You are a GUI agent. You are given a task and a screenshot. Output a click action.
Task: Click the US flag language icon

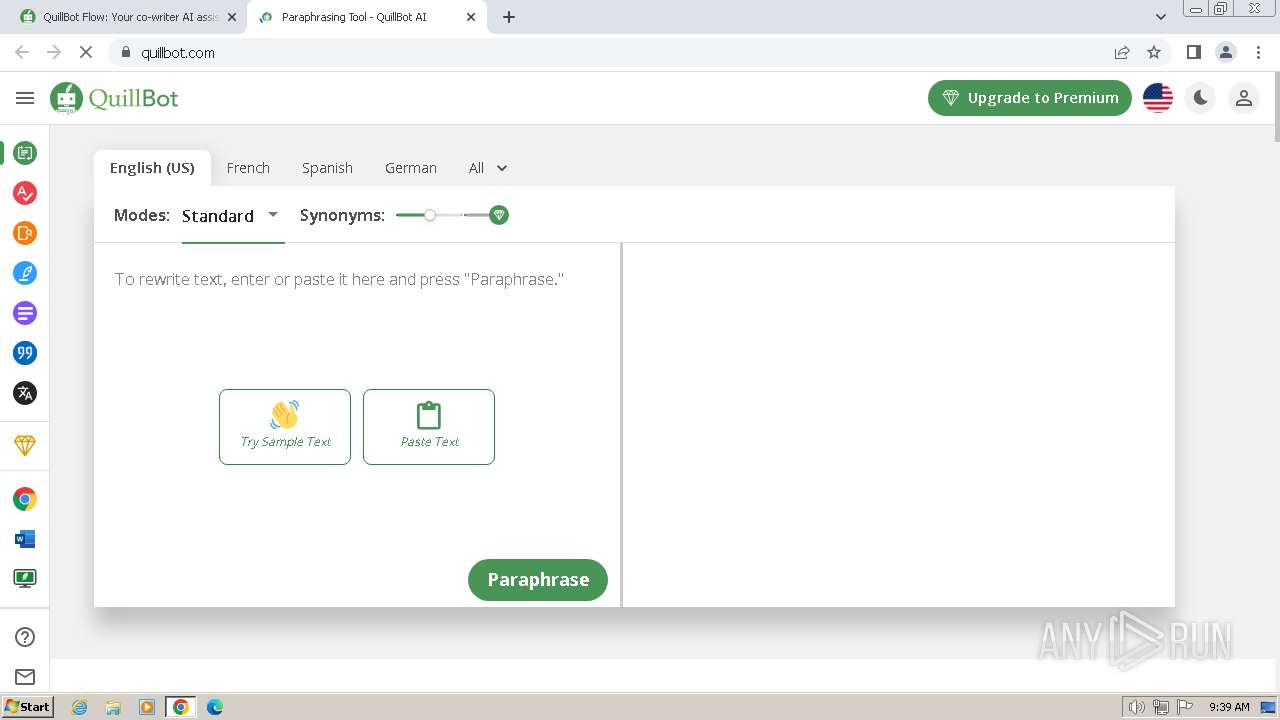1158,98
